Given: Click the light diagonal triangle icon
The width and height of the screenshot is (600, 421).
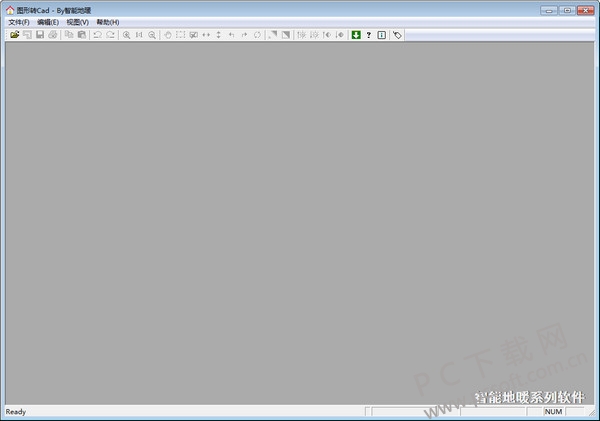Looking at the screenshot, I should pyautogui.click(x=273, y=35).
